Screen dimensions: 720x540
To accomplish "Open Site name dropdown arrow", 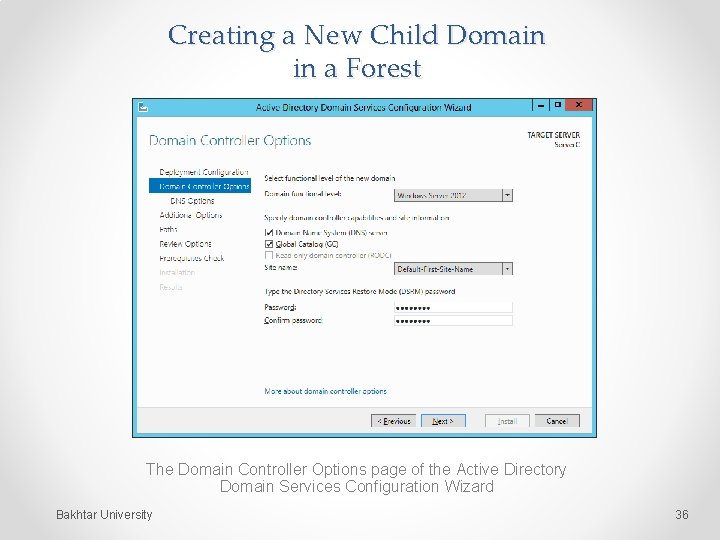I will pyautogui.click(x=507, y=269).
